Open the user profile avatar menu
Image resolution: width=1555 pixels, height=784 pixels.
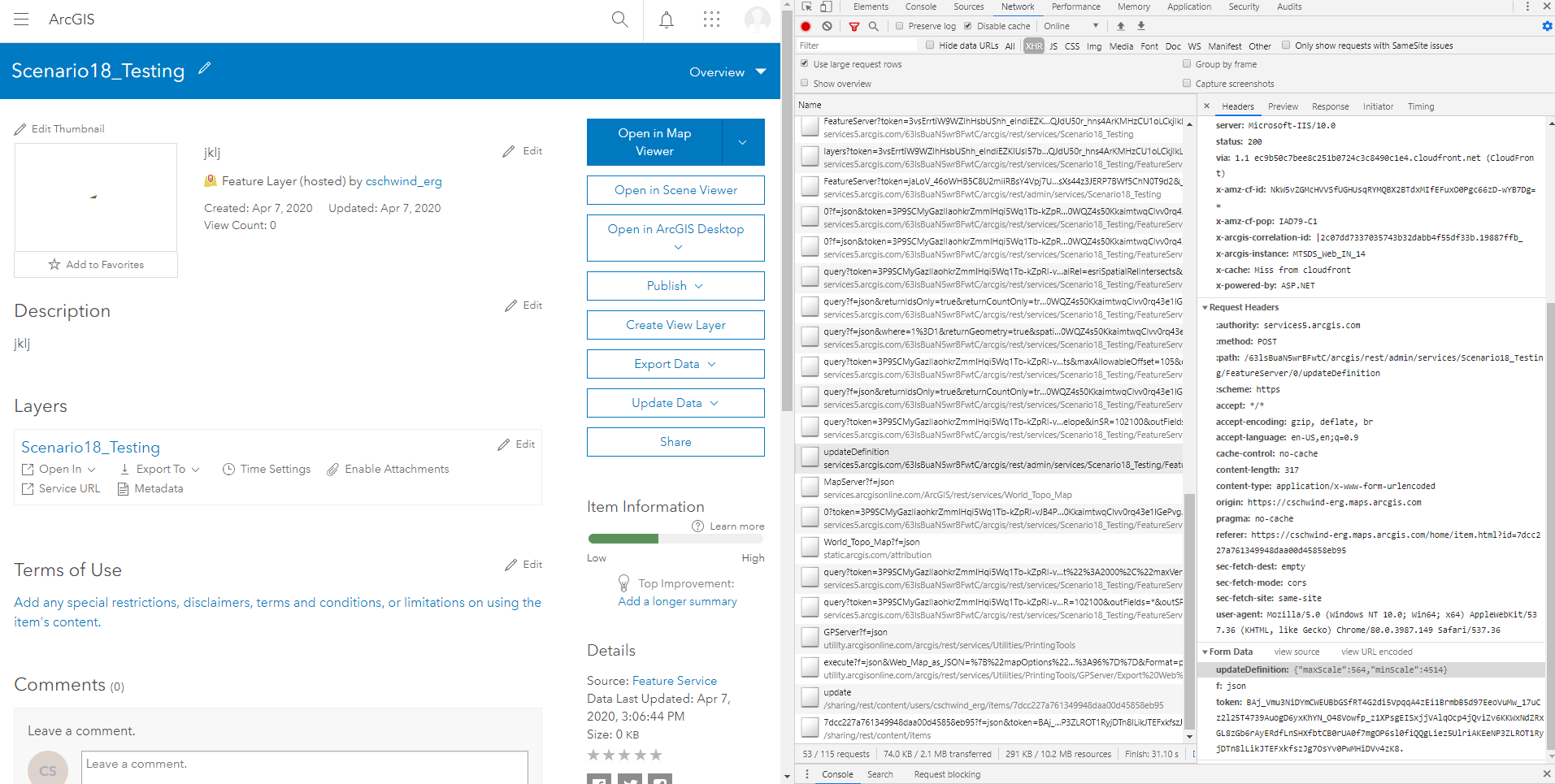point(758,19)
